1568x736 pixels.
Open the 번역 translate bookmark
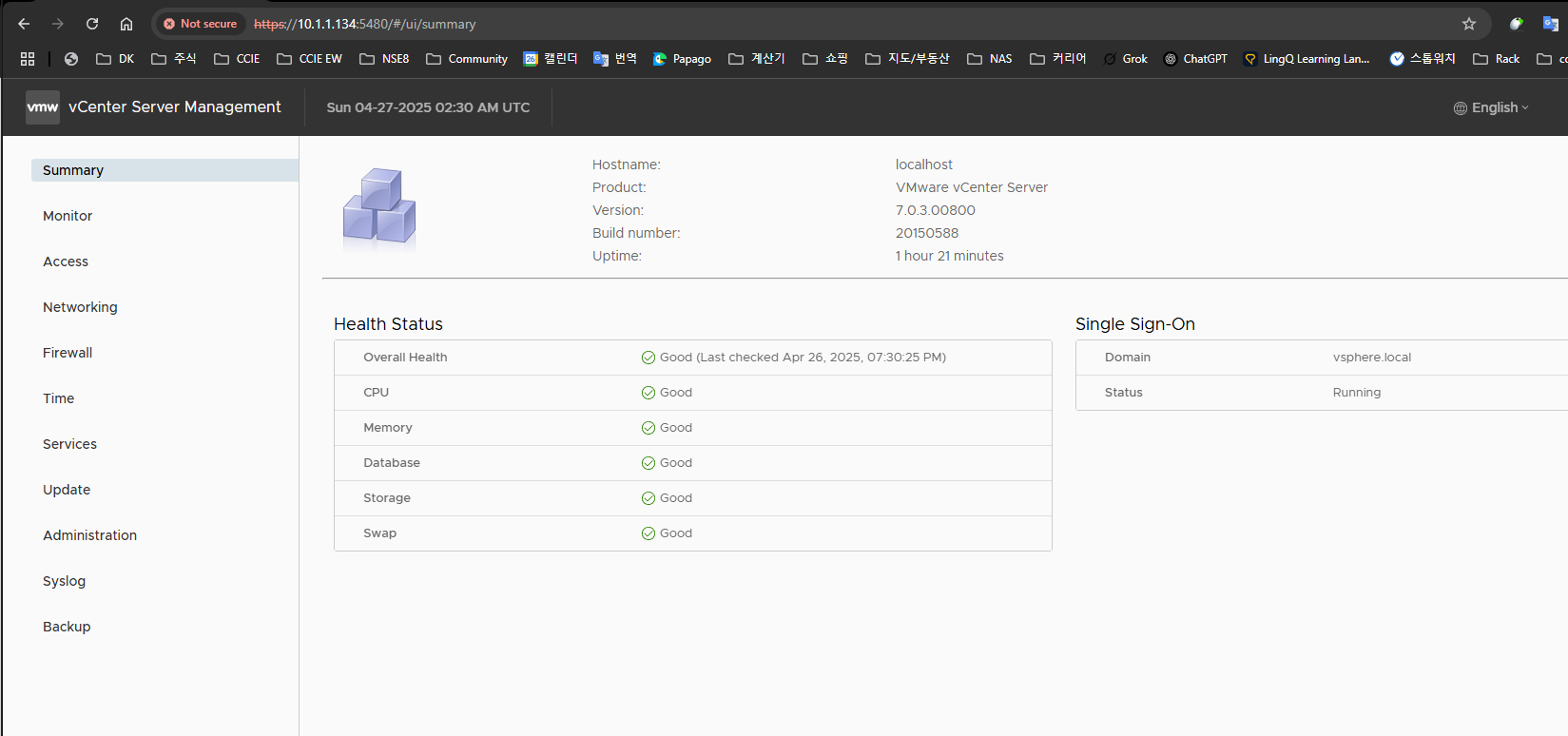[615, 59]
